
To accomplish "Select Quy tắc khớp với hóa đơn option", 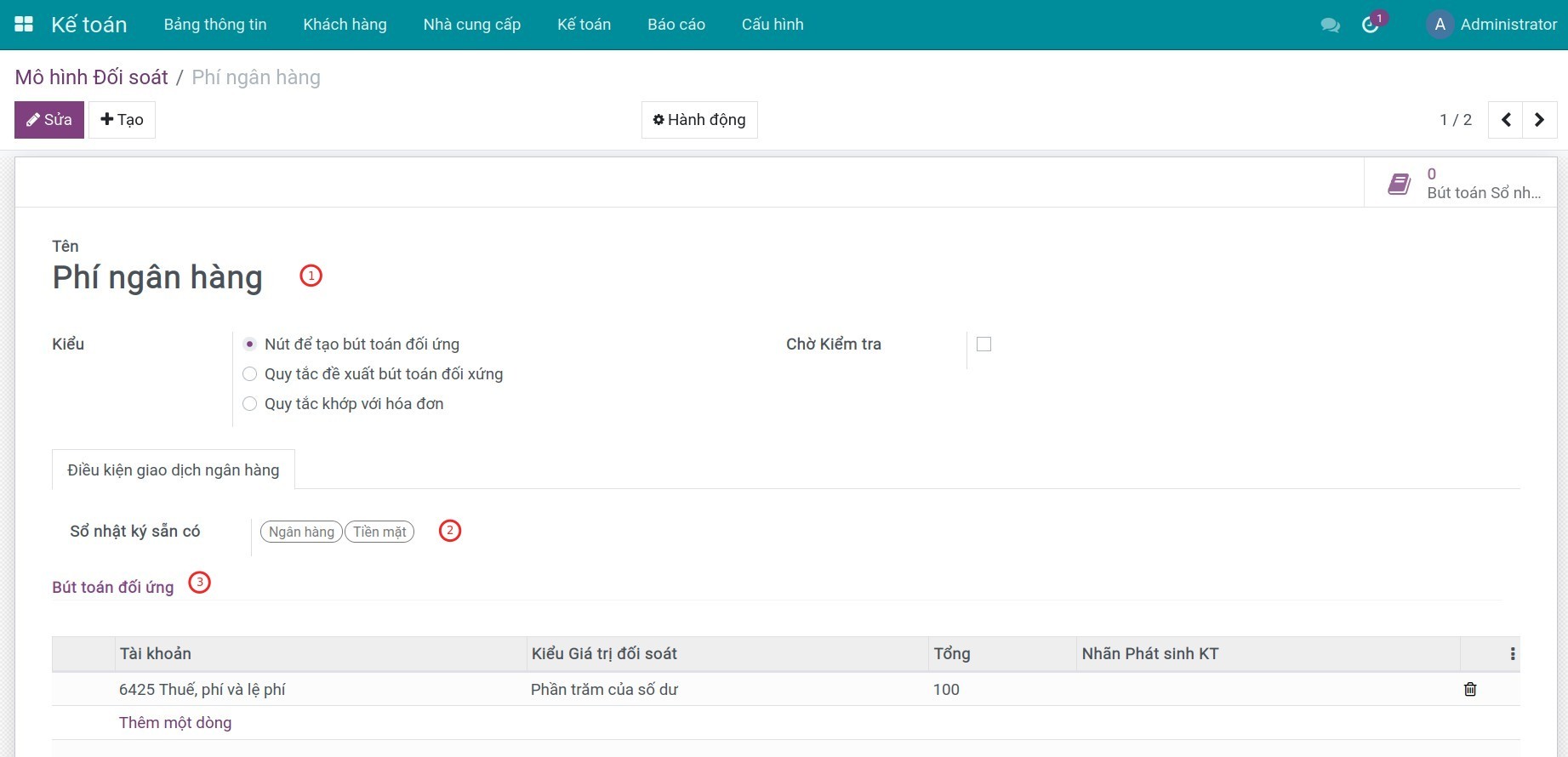I will (x=250, y=404).
